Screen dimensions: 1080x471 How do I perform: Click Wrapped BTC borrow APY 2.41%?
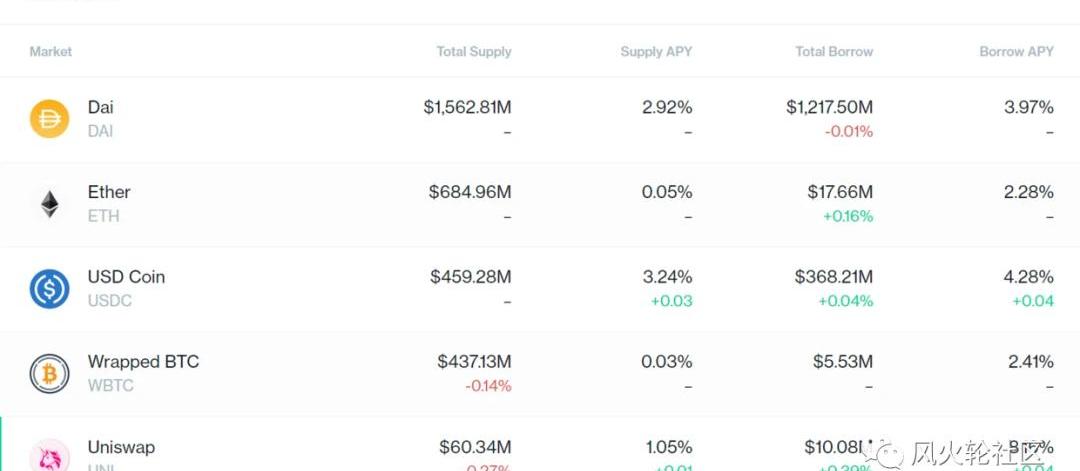[1029, 362]
